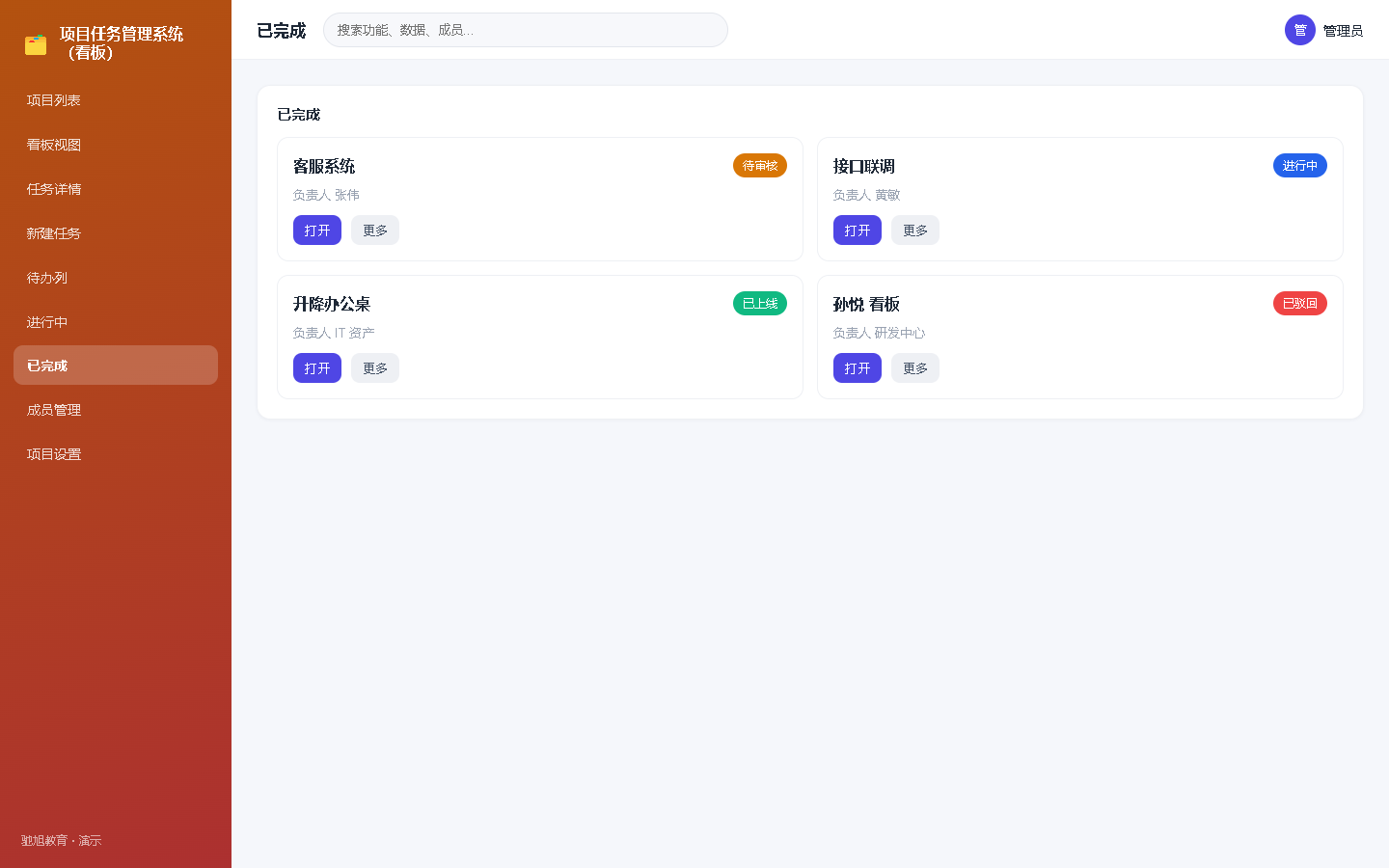Click 打开 on the 客服系统 card
This screenshot has width=1389, height=868.
317,231
